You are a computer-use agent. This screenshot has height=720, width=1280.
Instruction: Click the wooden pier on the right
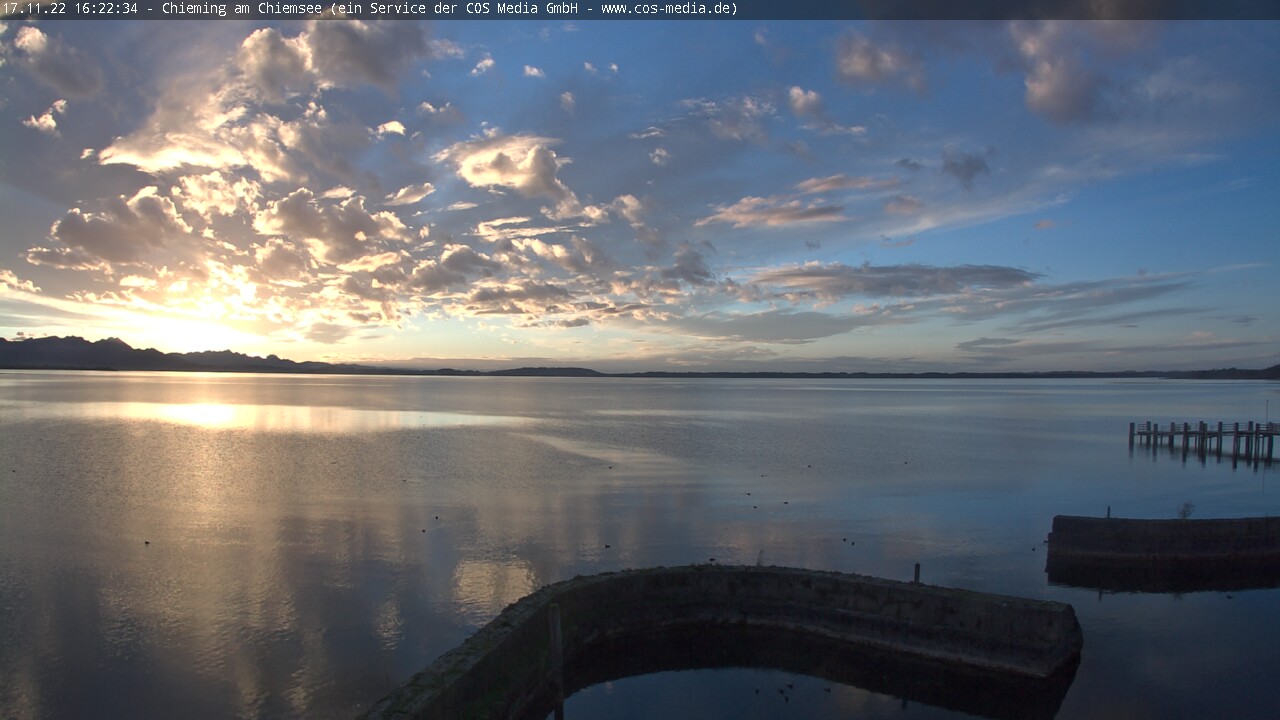(x=1205, y=436)
